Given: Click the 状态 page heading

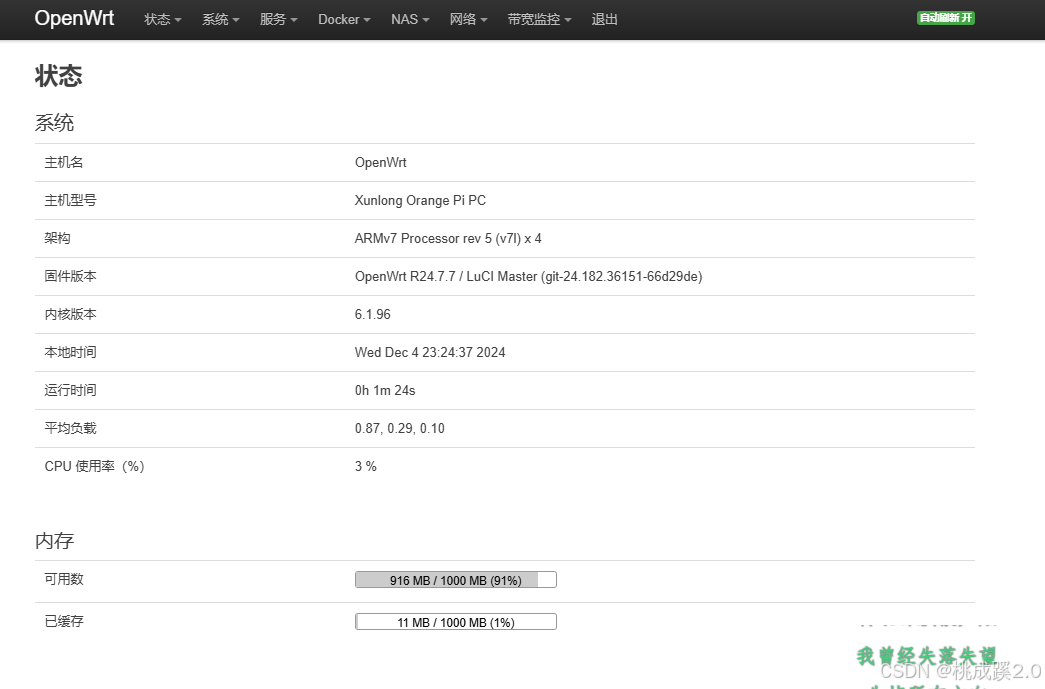Looking at the screenshot, I should point(59,76).
